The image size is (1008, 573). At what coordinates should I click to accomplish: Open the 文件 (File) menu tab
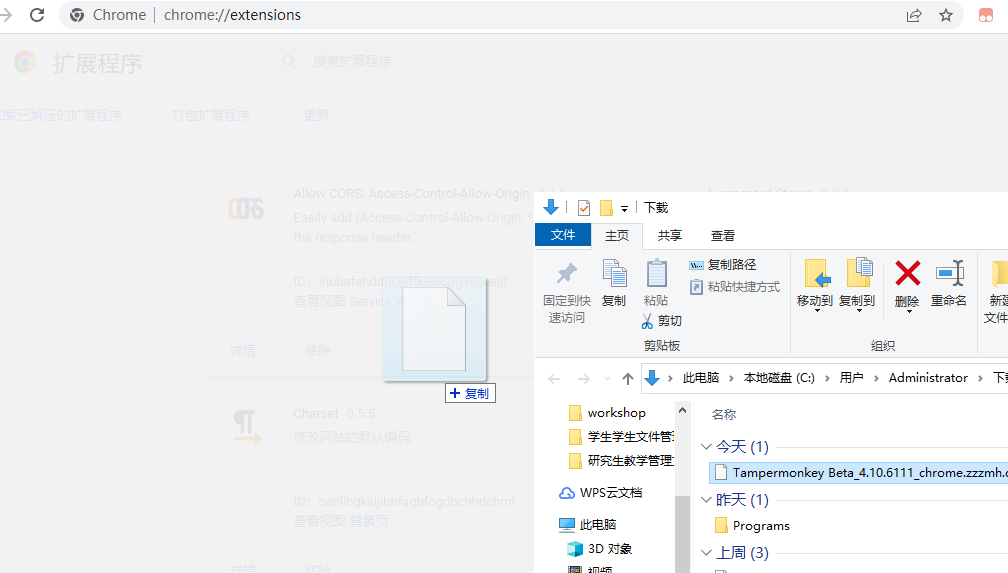pos(563,235)
